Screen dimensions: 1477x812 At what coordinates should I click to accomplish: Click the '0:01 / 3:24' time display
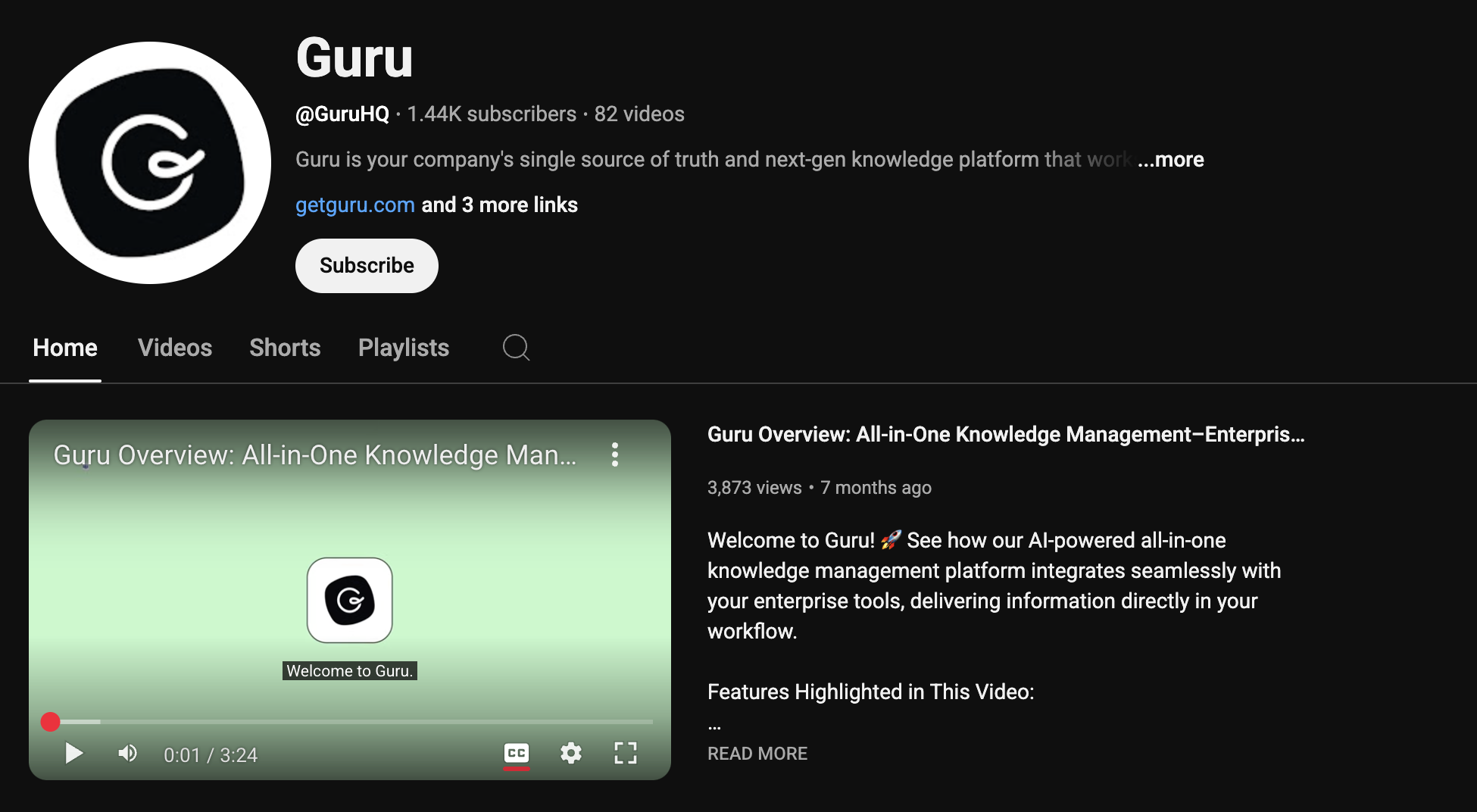pos(211,755)
